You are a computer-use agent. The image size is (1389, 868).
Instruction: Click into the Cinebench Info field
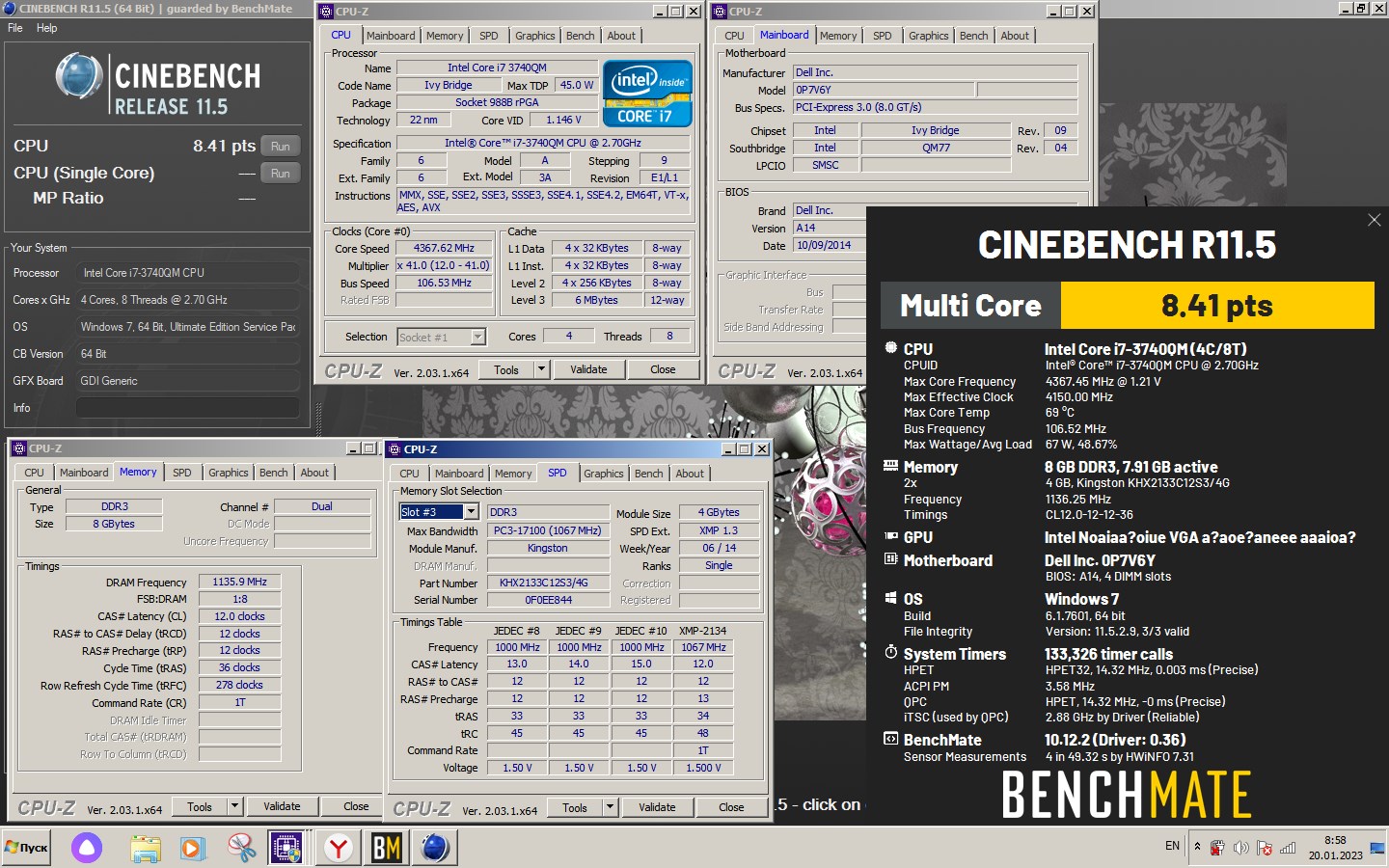tap(187, 408)
